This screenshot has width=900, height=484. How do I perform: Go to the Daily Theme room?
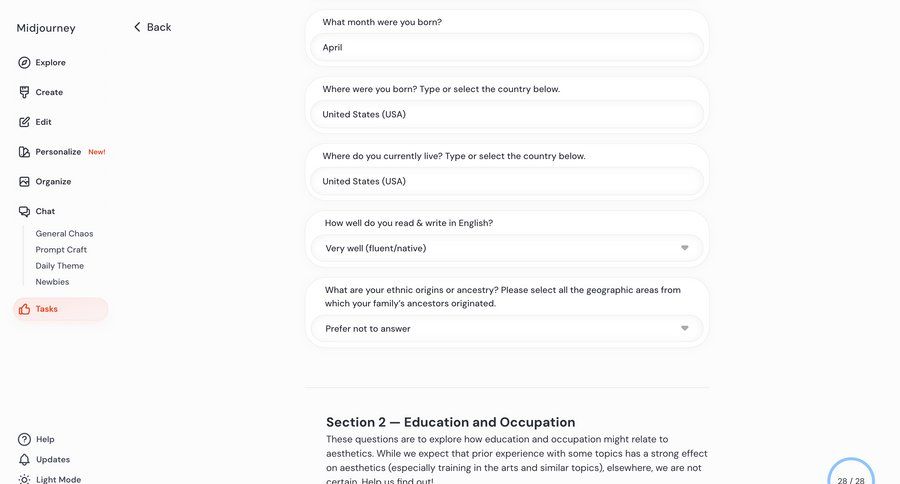(x=60, y=266)
